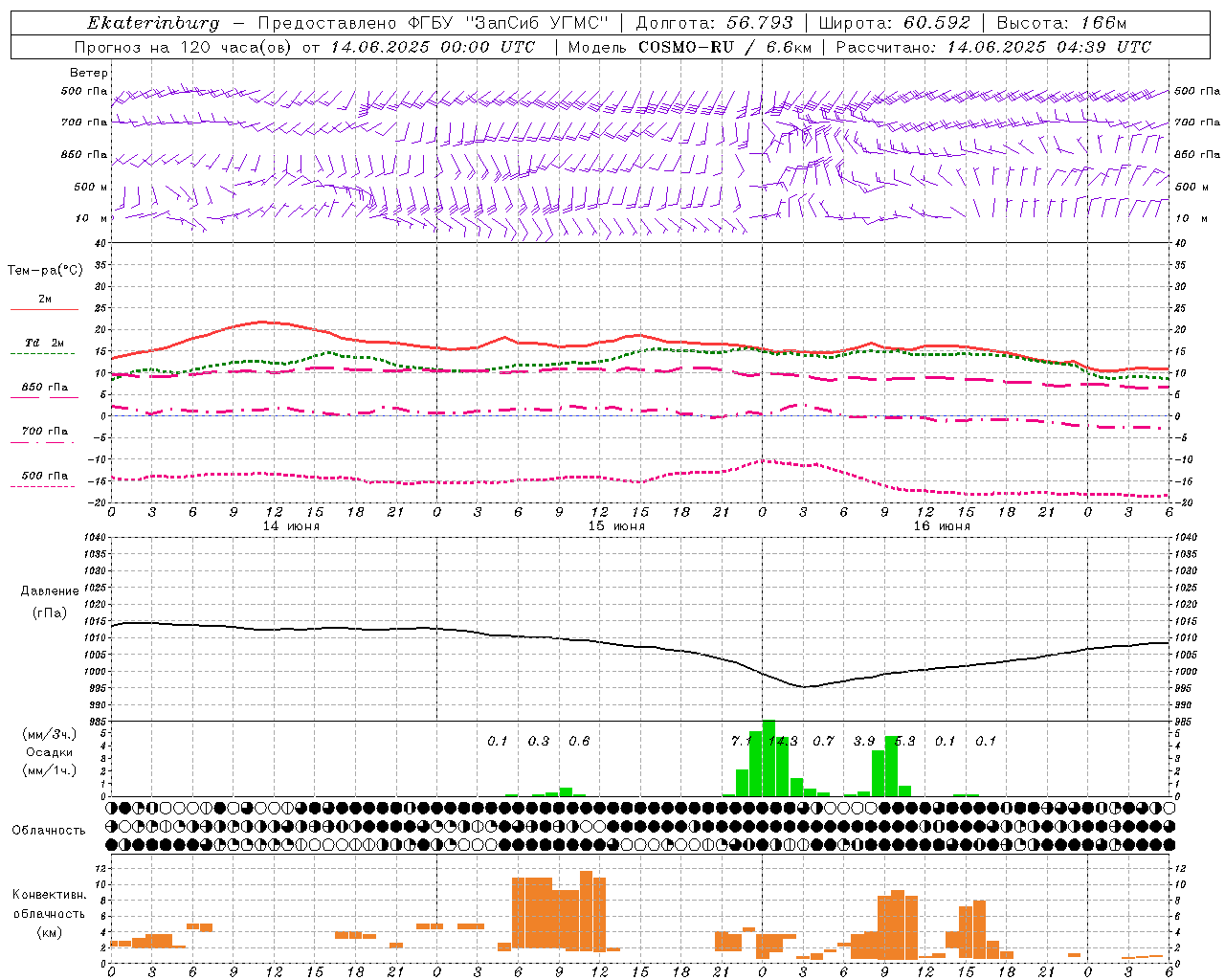Click the (мм/3ч.) precipitation unit label

coord(48,735)
